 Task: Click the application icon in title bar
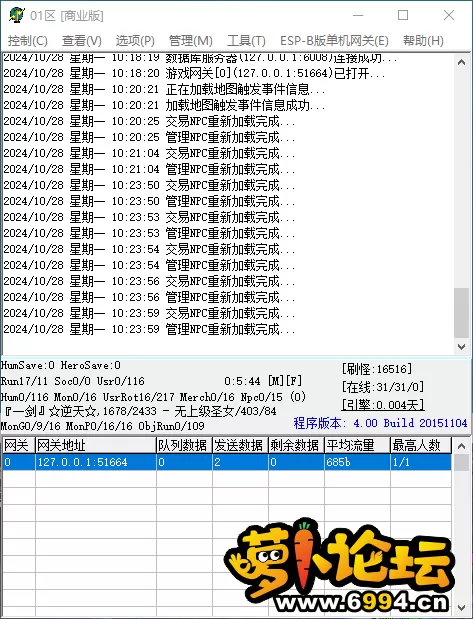pos(17,15)
